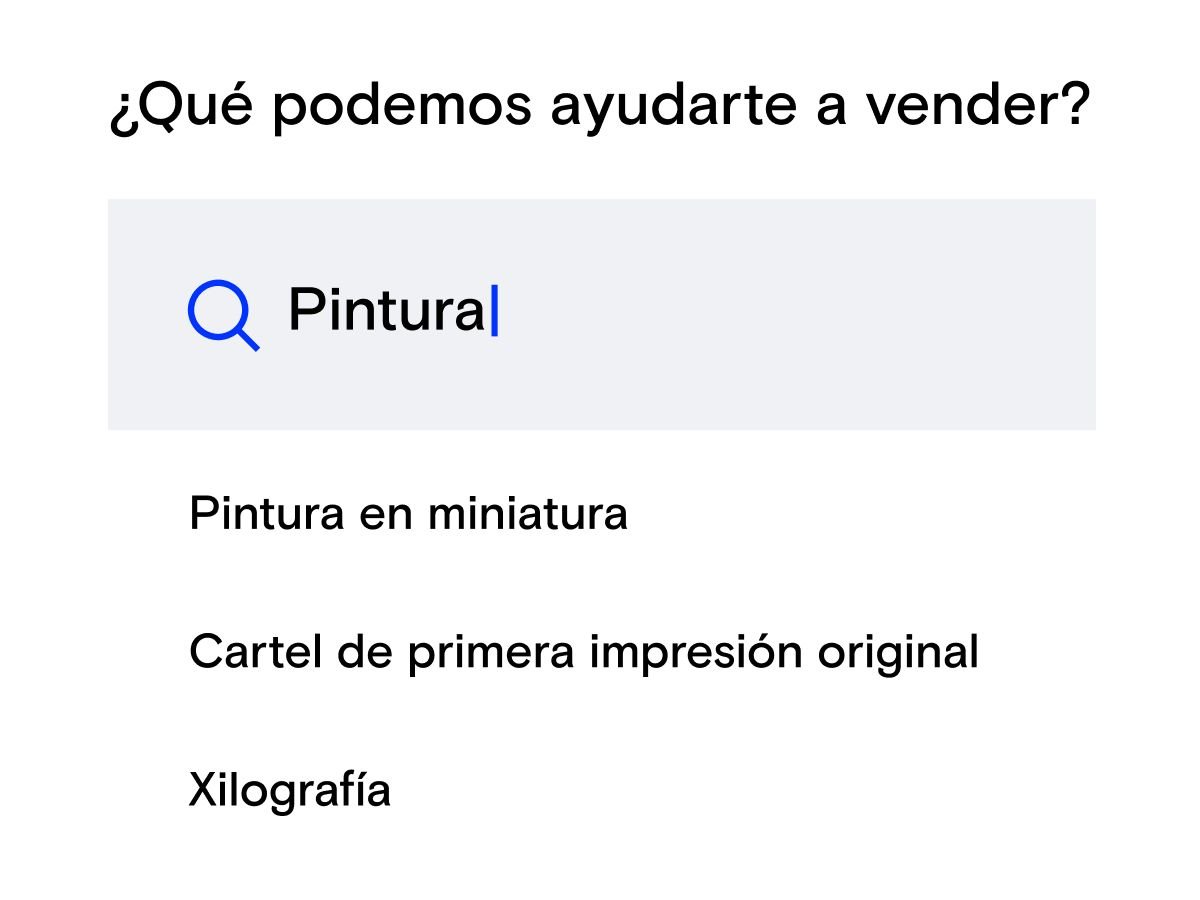This screenshot has height=900, width=1200.
Task: Click the blue text cursor after 'Pintura'
Action: coord(494,311)
